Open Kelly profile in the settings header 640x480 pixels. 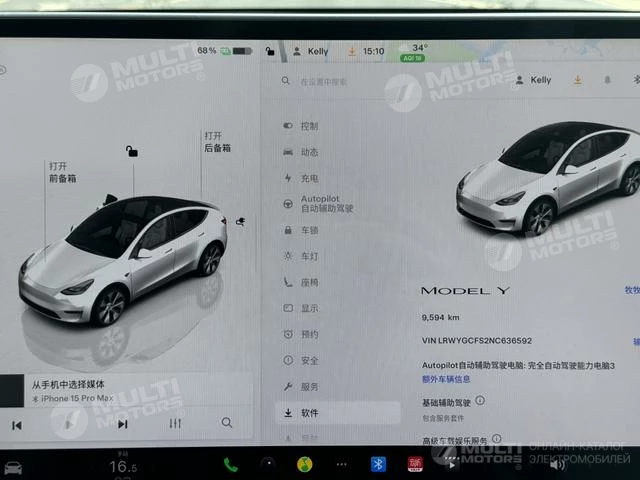point(533,80)
